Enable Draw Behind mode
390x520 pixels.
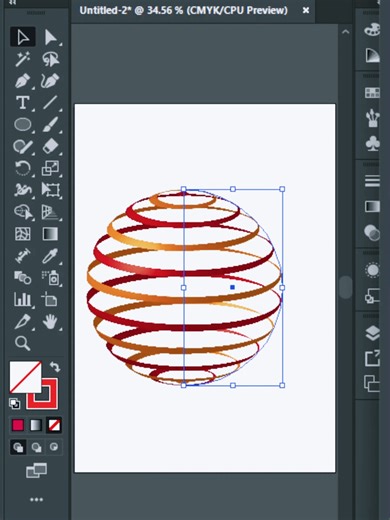click(36, 447)
